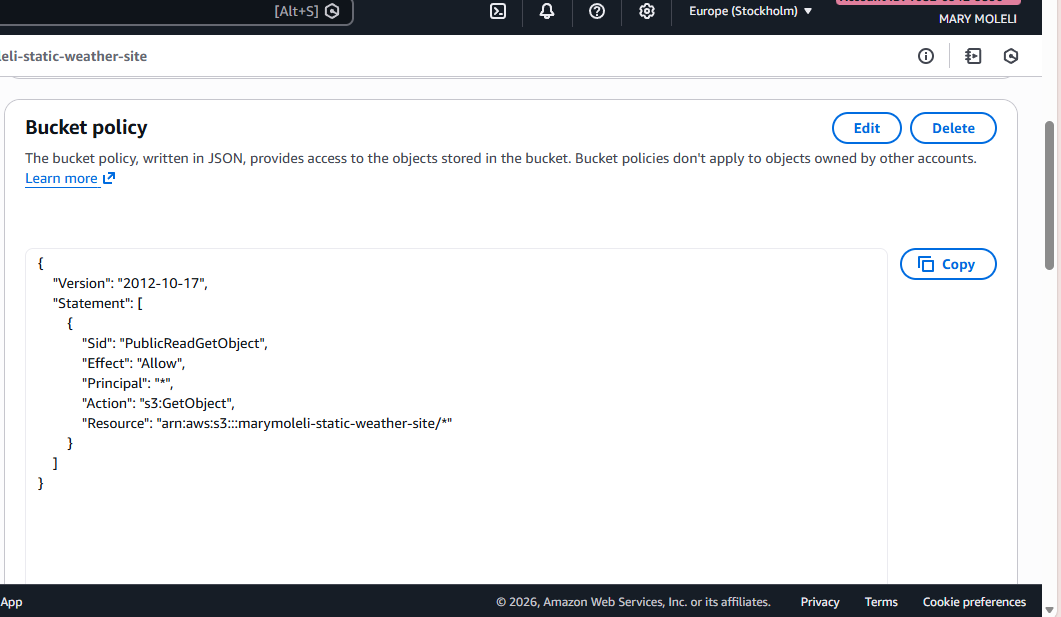
Task: Open the Terms link in the footer
Action: click(881, 602)
